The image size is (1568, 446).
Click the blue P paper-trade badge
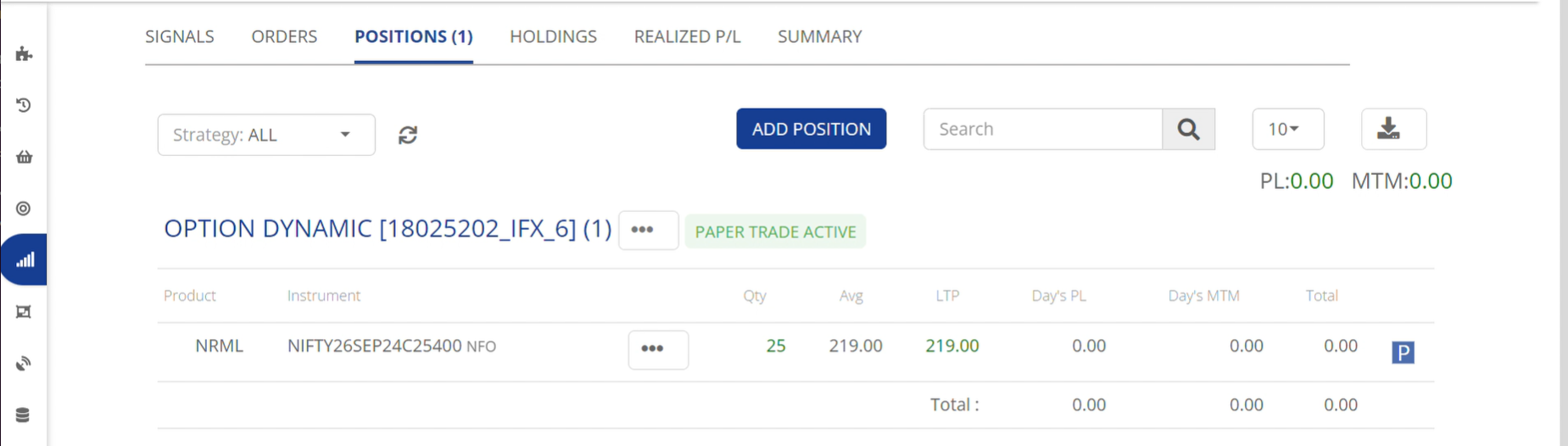pyautogui.click(x=1403, y=352)
